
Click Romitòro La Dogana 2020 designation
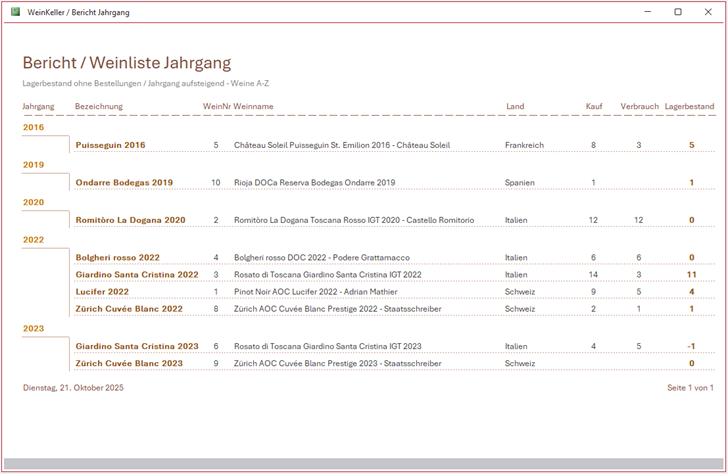(x=130, y=220)
